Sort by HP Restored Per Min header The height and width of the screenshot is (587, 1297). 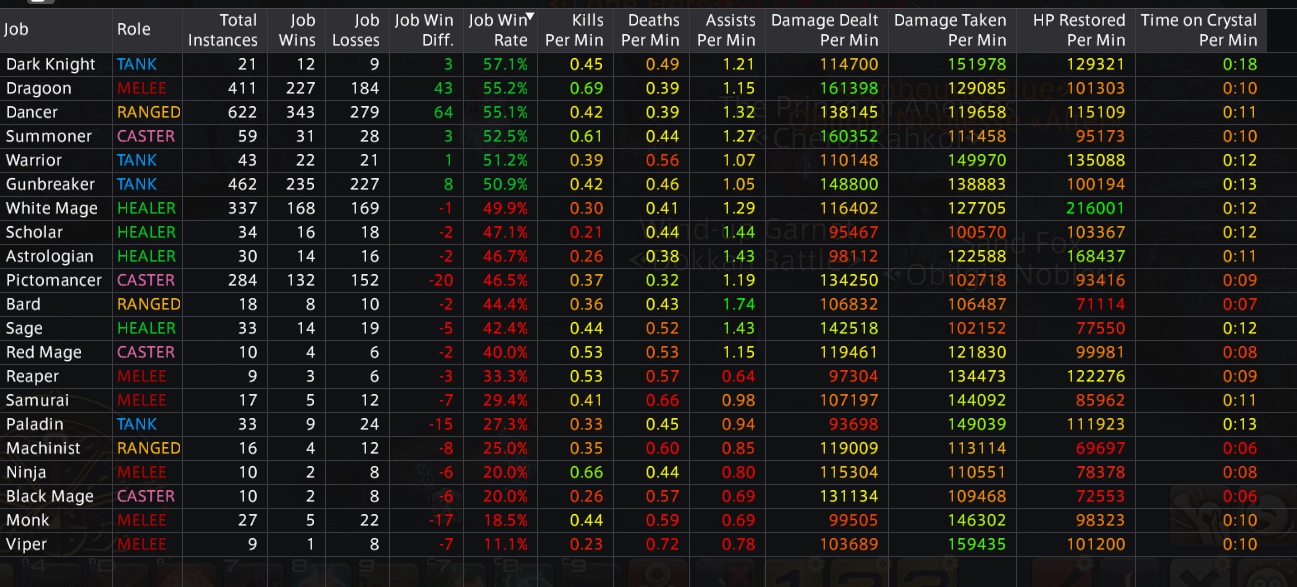point(1079,30)
